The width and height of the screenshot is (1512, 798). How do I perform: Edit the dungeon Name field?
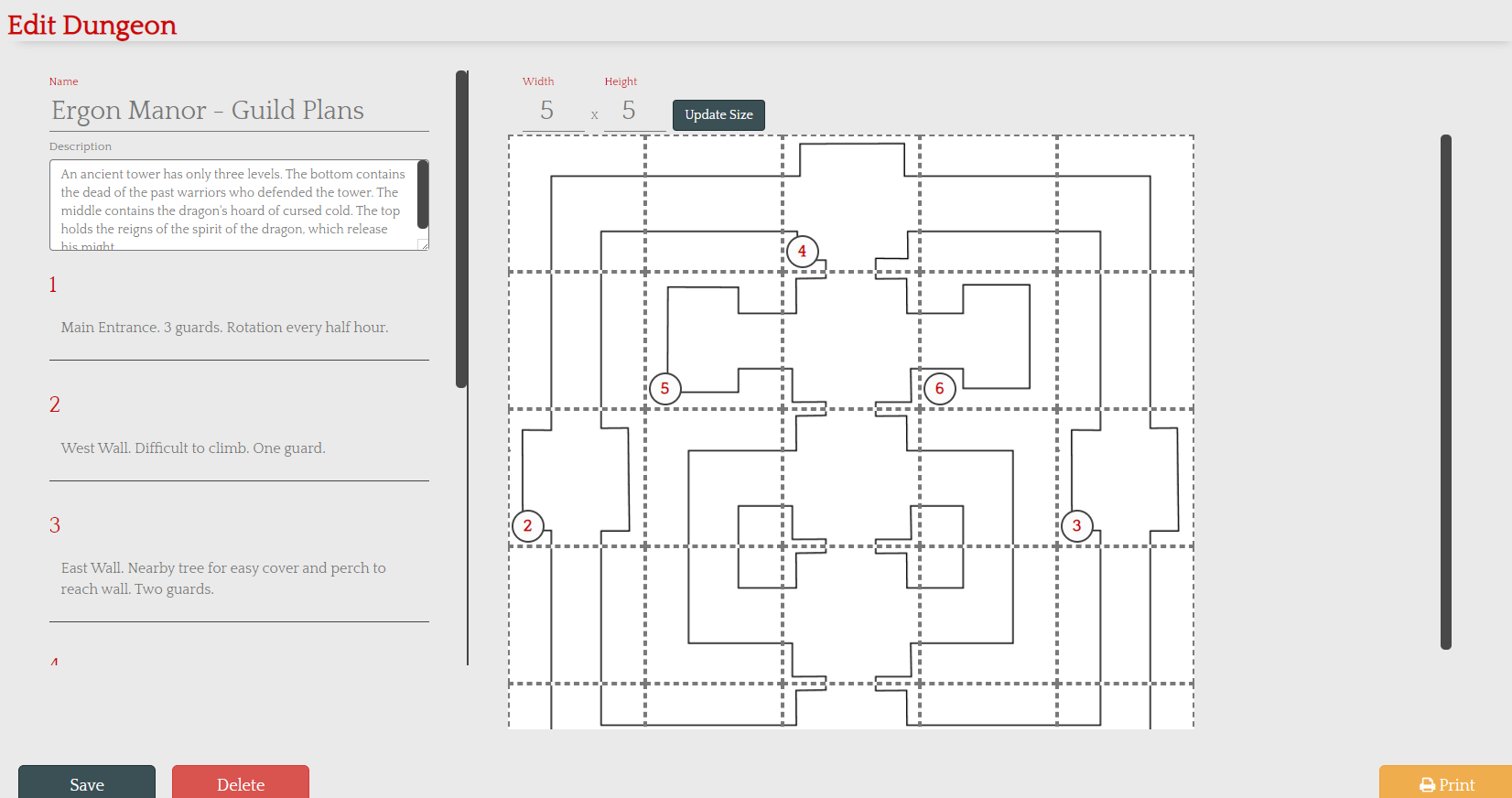click(x=239, y=111)
